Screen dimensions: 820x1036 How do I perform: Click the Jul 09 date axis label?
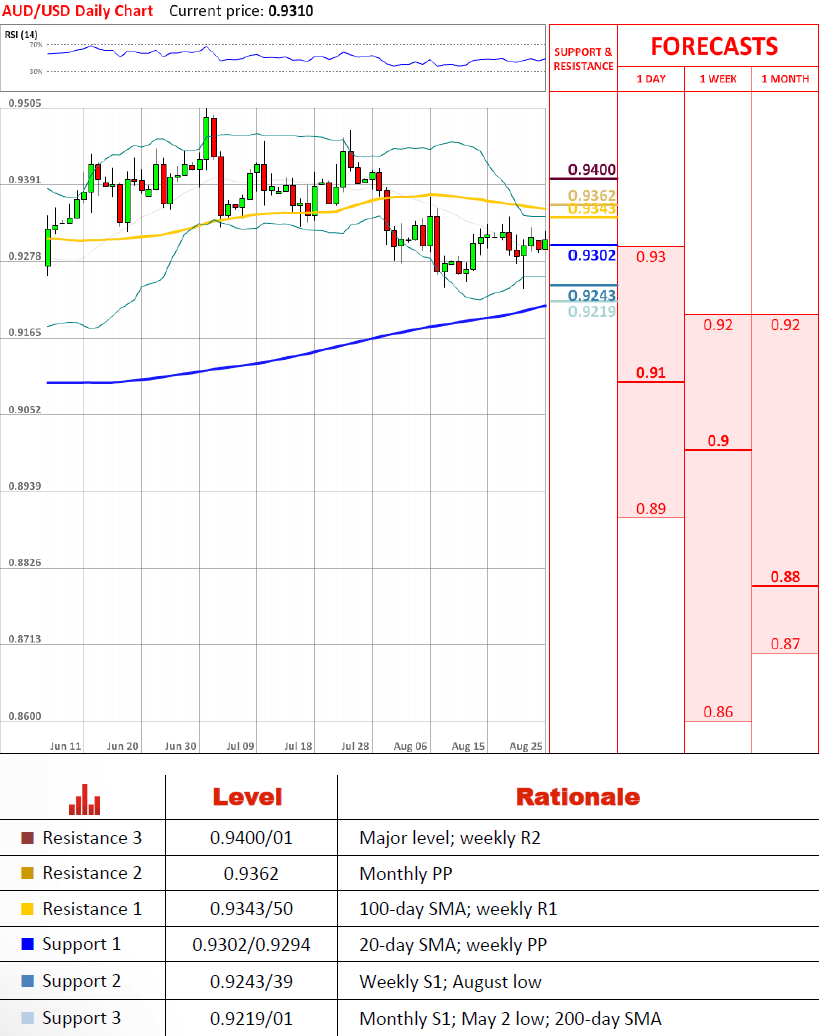coord(241,746)
